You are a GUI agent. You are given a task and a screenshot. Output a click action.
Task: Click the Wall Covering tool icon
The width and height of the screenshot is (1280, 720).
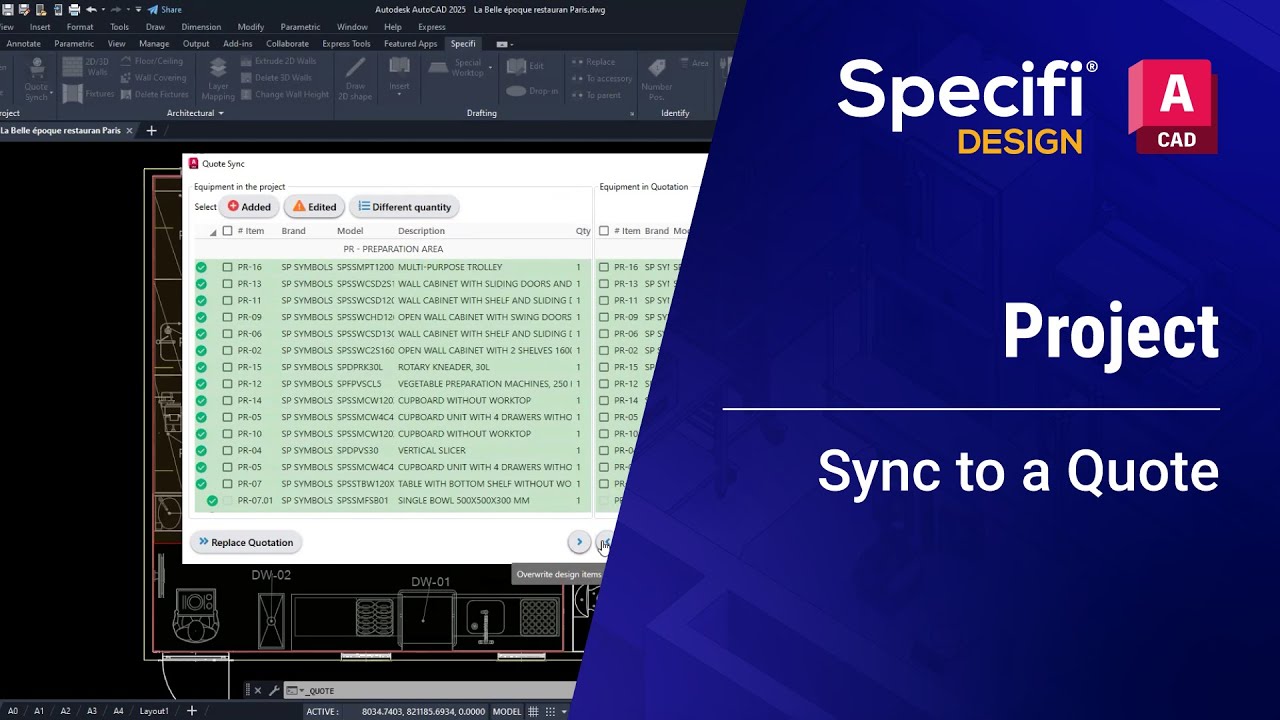pyautogui.click(x=126, y=78)
